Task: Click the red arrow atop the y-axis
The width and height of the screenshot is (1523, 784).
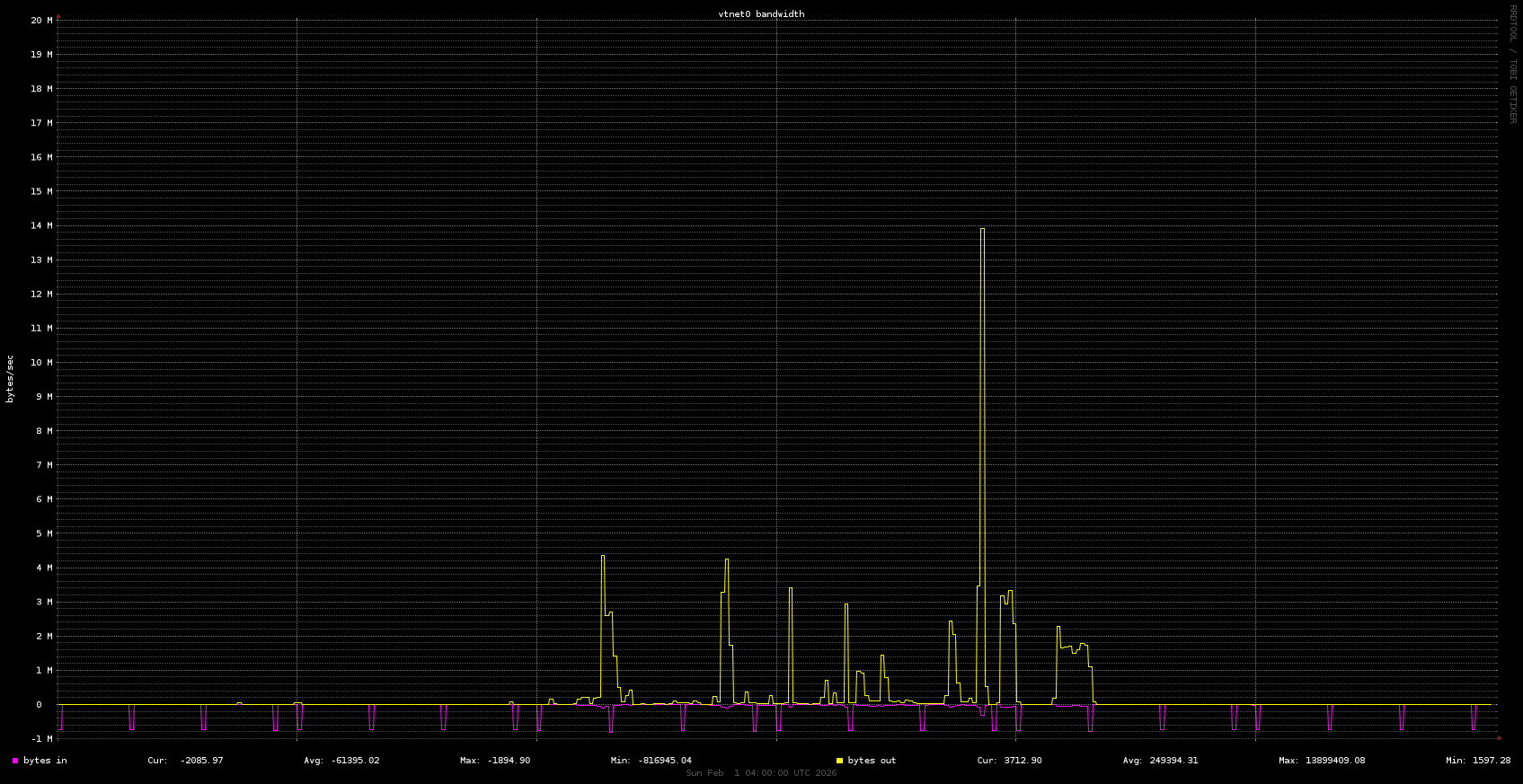Action: pos(58,16)
